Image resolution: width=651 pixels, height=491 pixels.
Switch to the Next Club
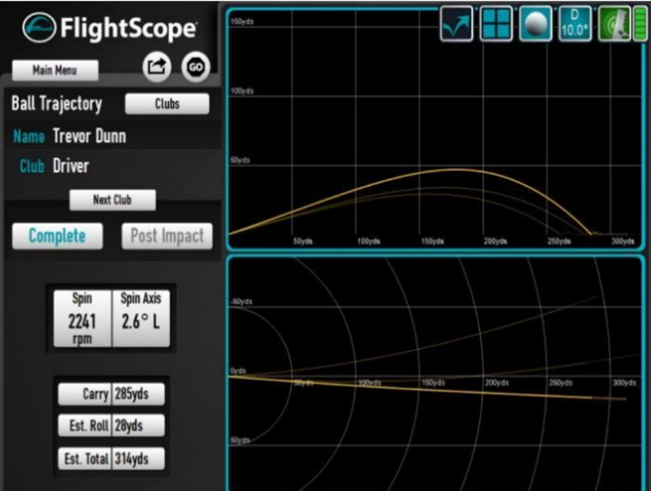point(113,200)
